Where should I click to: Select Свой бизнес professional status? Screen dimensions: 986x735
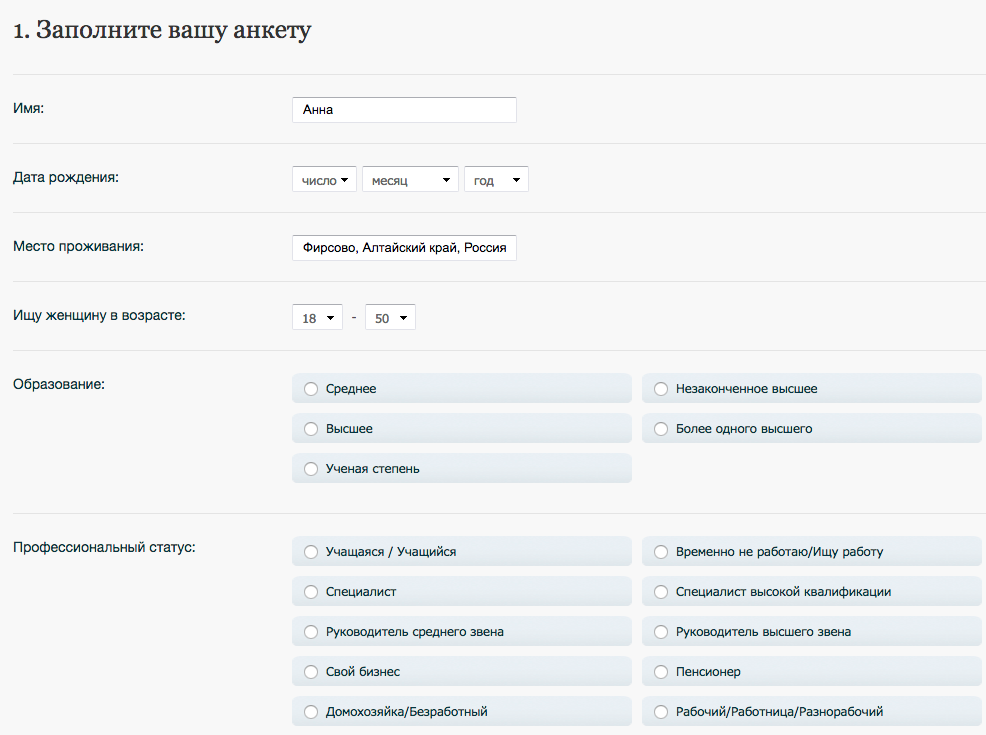coord(462,671)
